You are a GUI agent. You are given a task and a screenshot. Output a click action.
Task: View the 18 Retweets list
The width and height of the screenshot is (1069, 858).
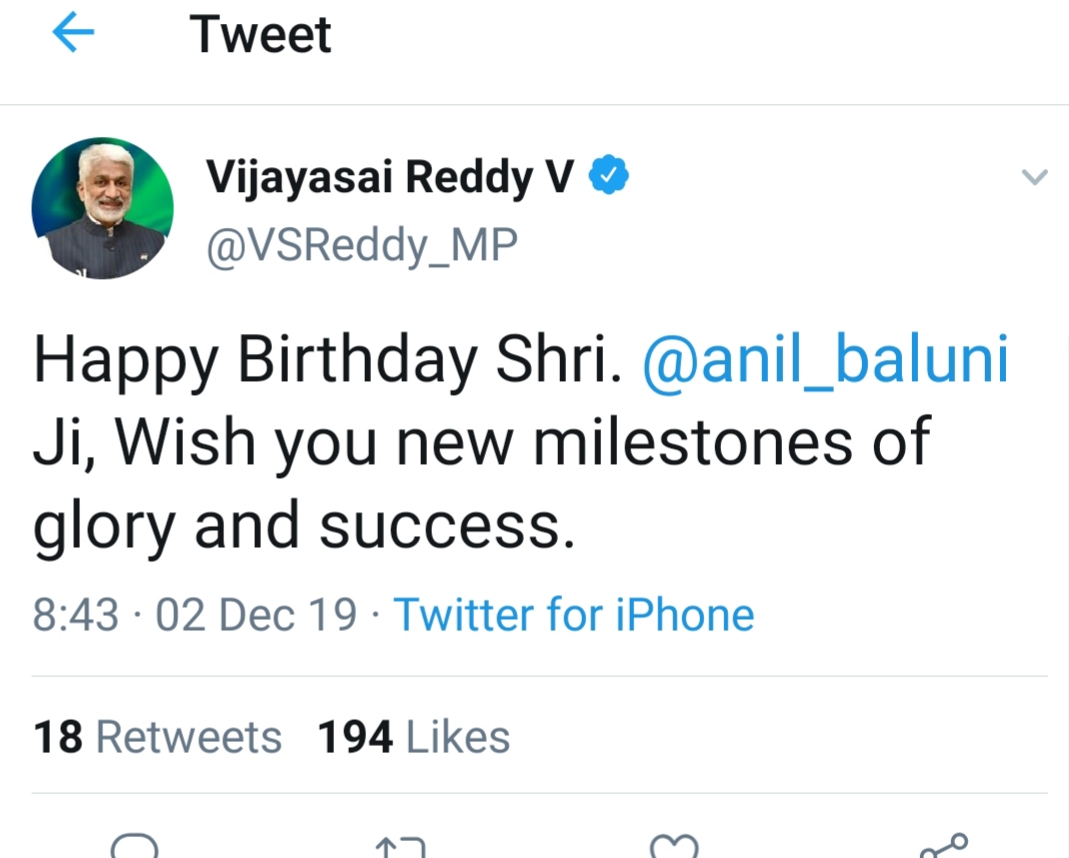(158, 737)
